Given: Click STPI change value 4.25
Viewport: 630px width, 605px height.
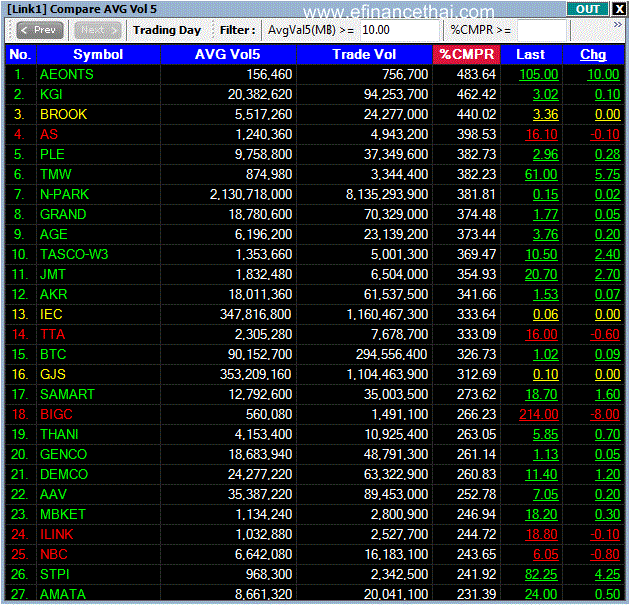Looking at the screenshot, I should point(608,574).
